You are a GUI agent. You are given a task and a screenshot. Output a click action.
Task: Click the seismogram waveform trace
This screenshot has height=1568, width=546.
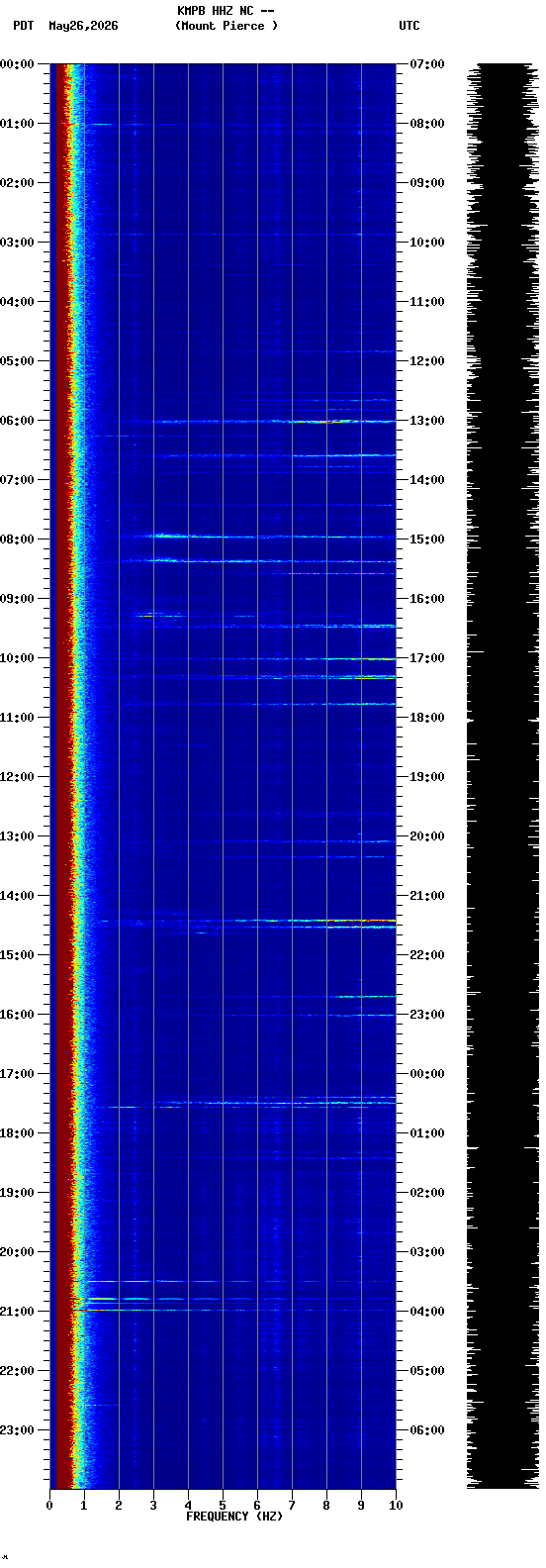pyautogui.click(x=502, y=776)
